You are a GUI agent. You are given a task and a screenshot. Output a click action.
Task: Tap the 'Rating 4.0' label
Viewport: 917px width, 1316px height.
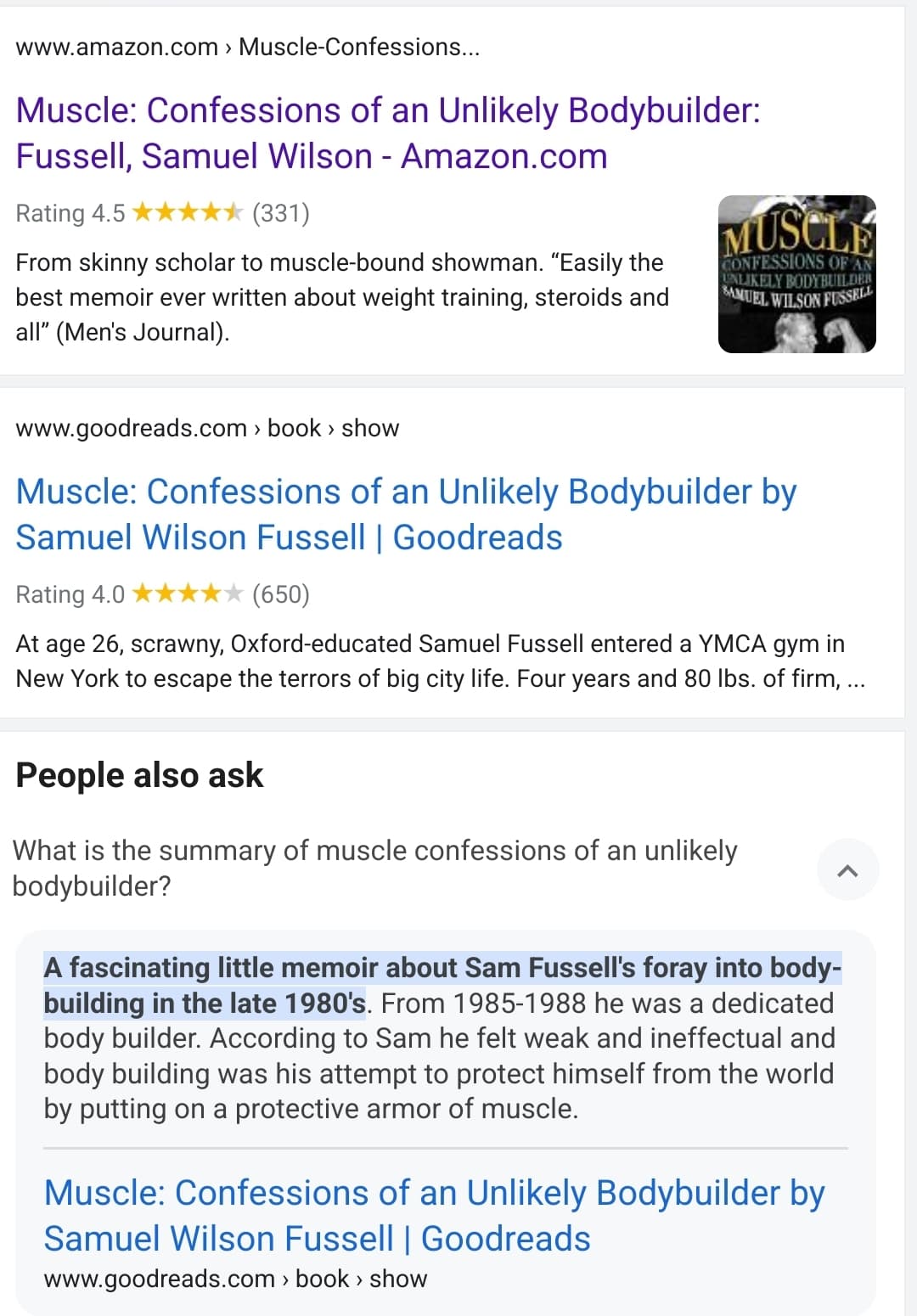pyautogui.click(x=70, y=593)
